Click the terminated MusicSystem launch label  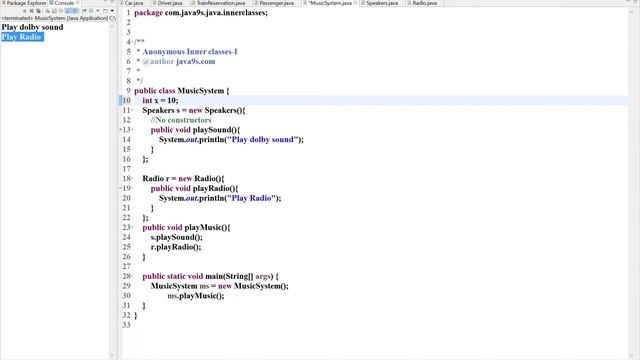click(x=58, y=18)
